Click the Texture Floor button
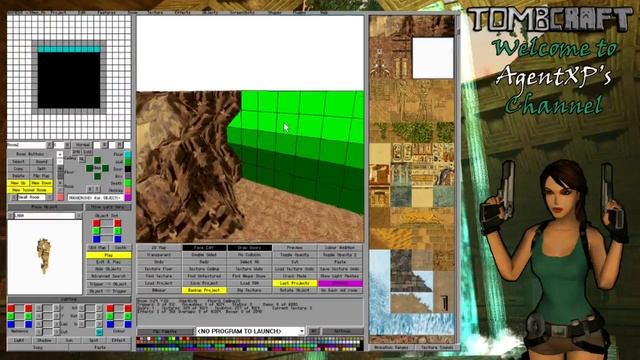The width and height of the screenshot is (640, 360). [159, 269]
